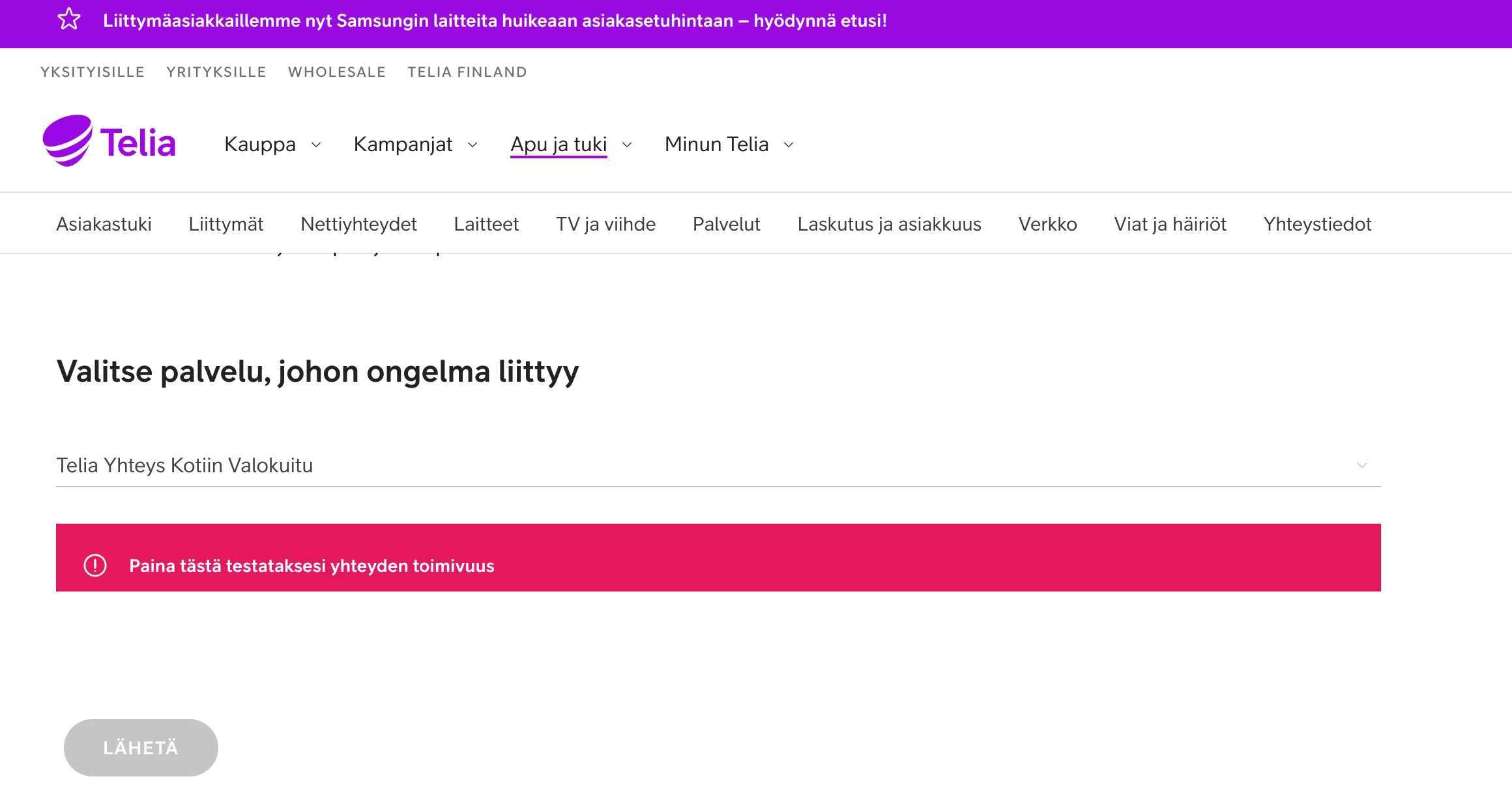Expand the Apu ja tuki chevron
1512x796 pixels.
point(627,145)
